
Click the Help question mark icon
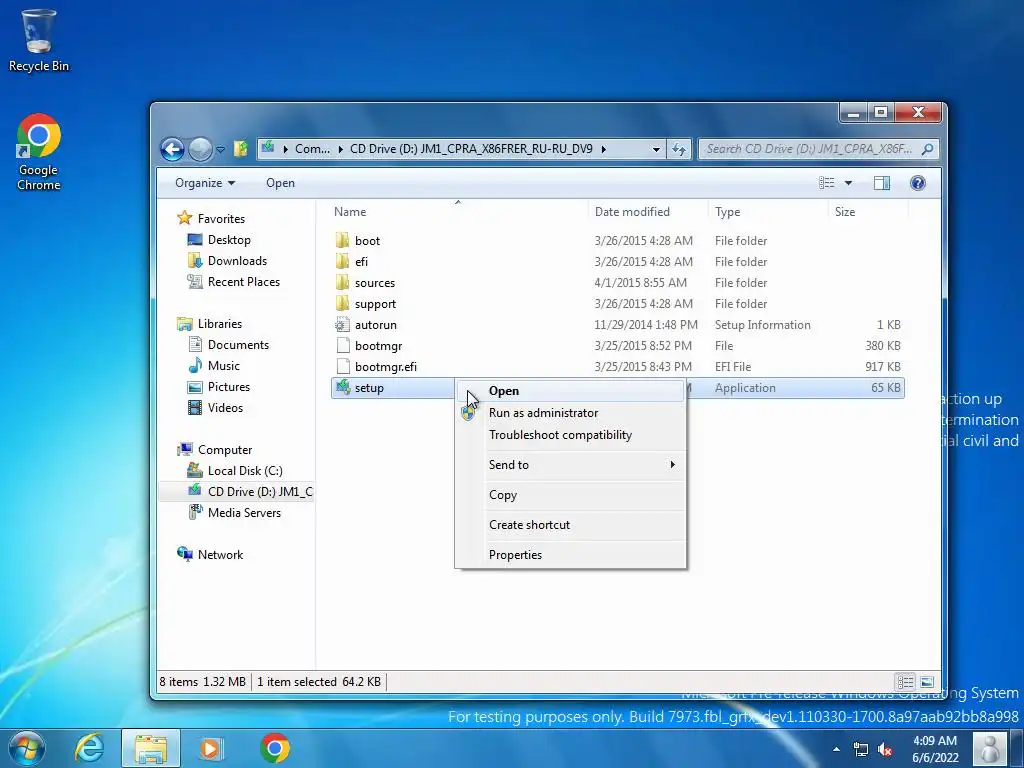tap(918, 183)
